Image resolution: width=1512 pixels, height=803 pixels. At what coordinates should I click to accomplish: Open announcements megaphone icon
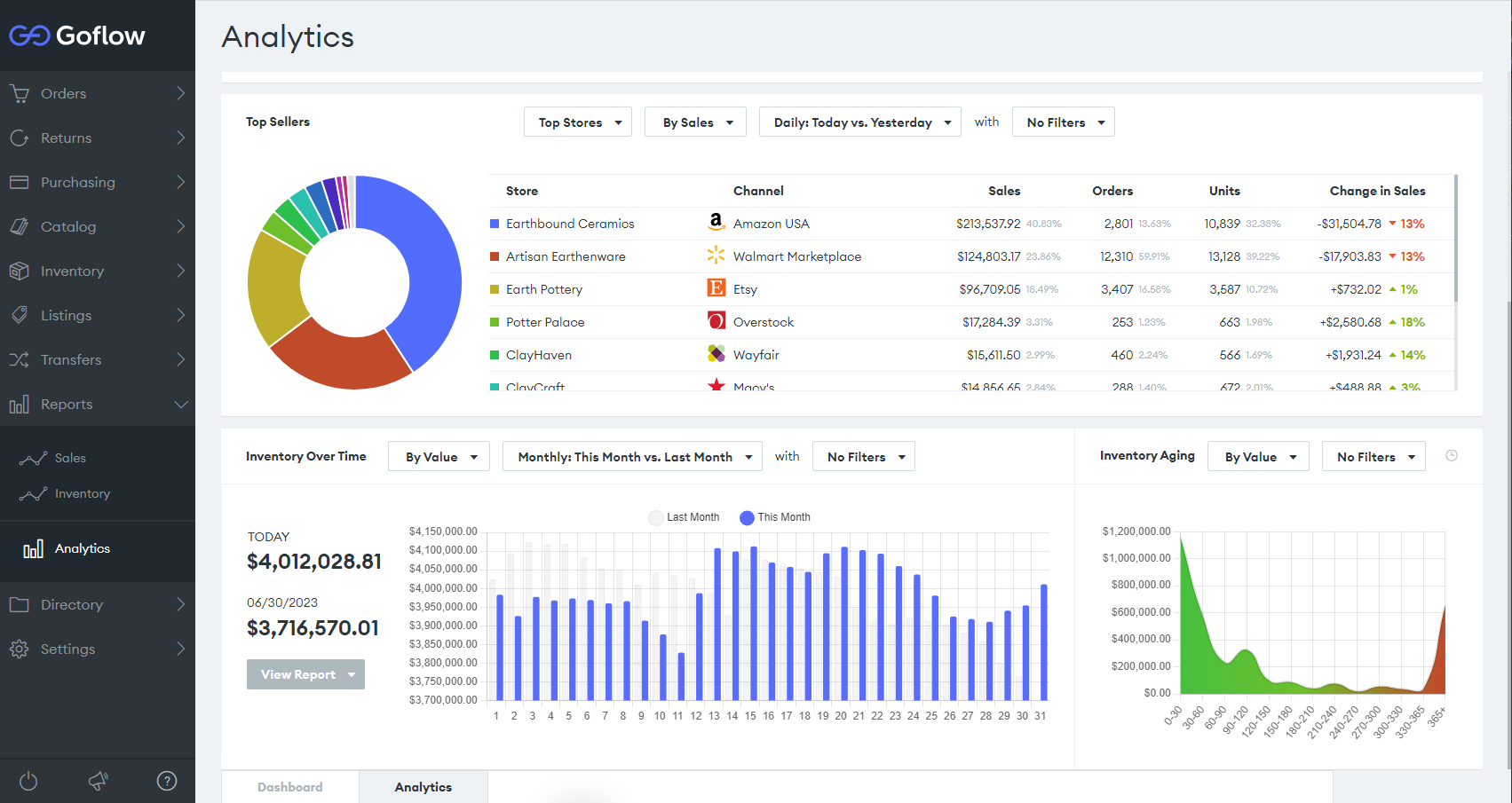(98, 781)
